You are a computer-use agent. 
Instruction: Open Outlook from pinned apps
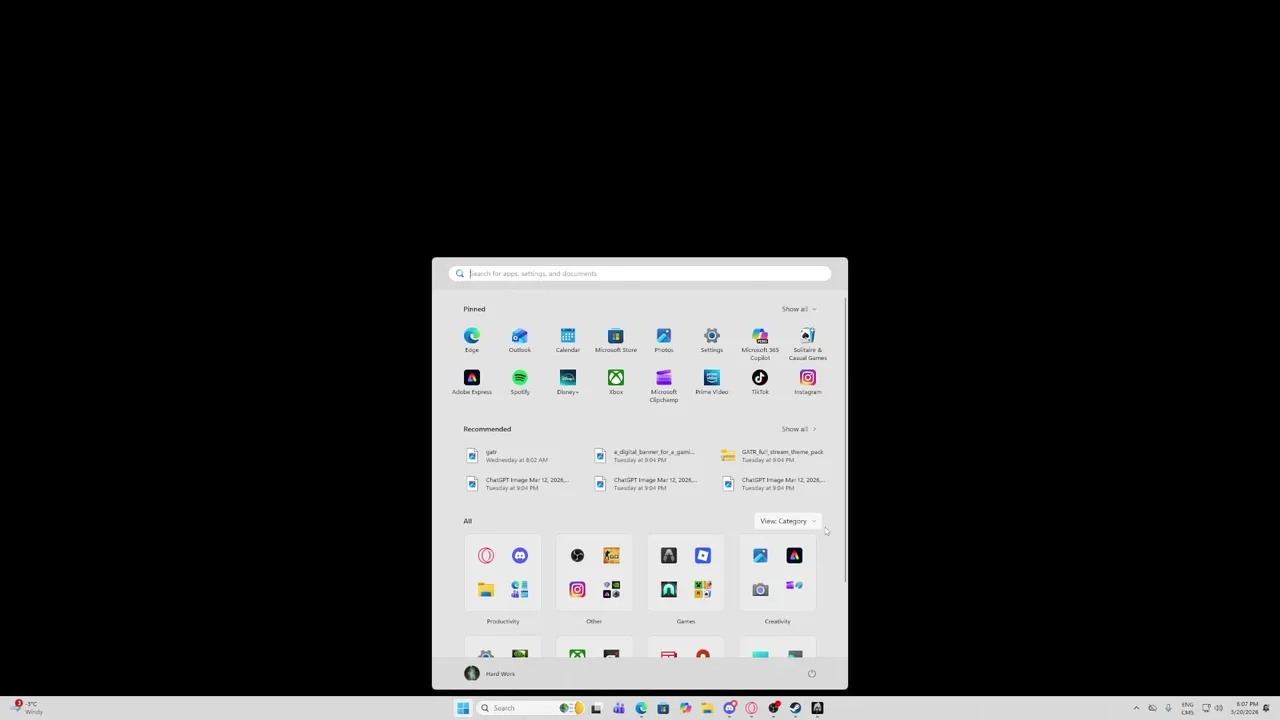(x=520, y=340)
